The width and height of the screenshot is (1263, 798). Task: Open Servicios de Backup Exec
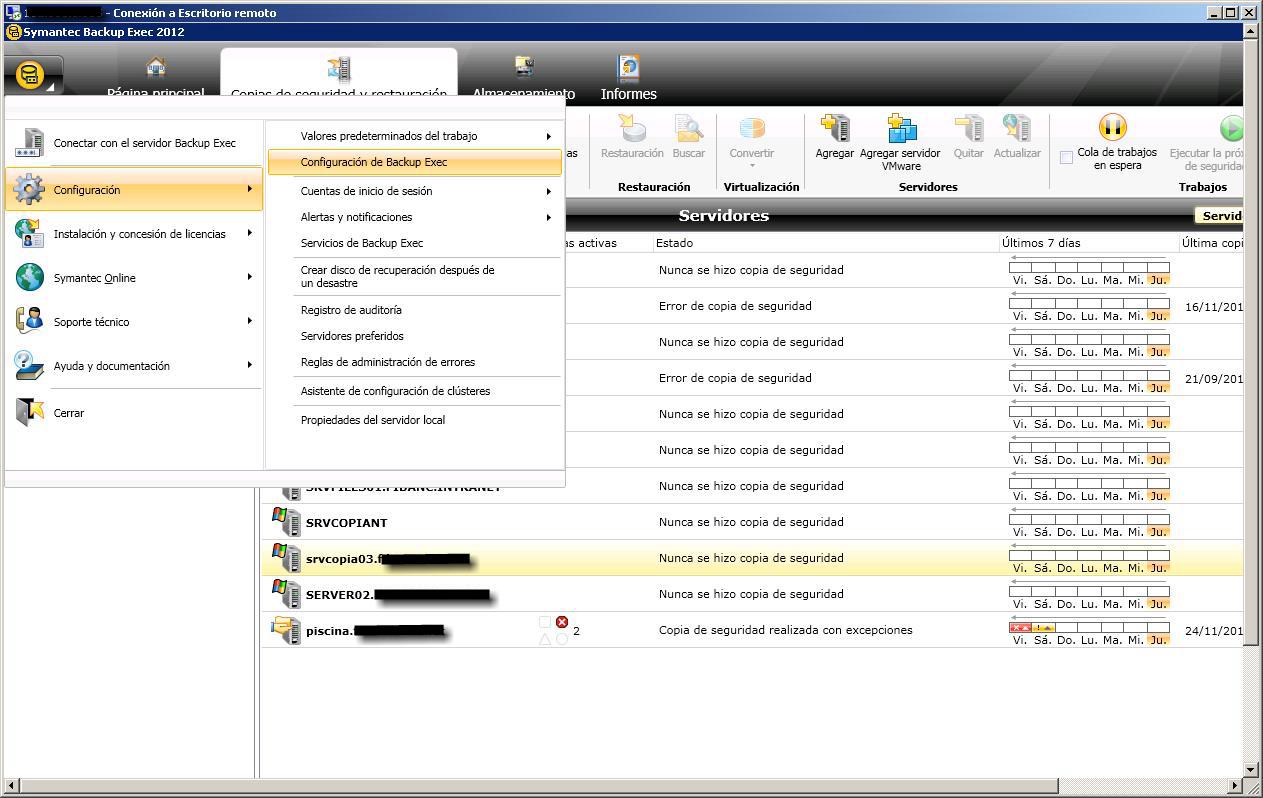pyautogui.click(x=414, y=243)
